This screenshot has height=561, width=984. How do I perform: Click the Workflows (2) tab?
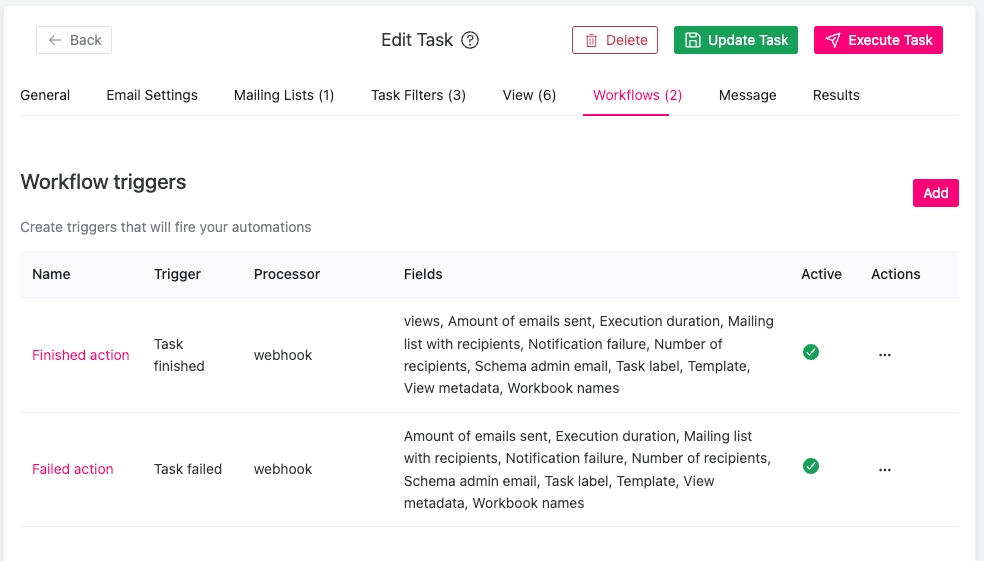(637, 95)
